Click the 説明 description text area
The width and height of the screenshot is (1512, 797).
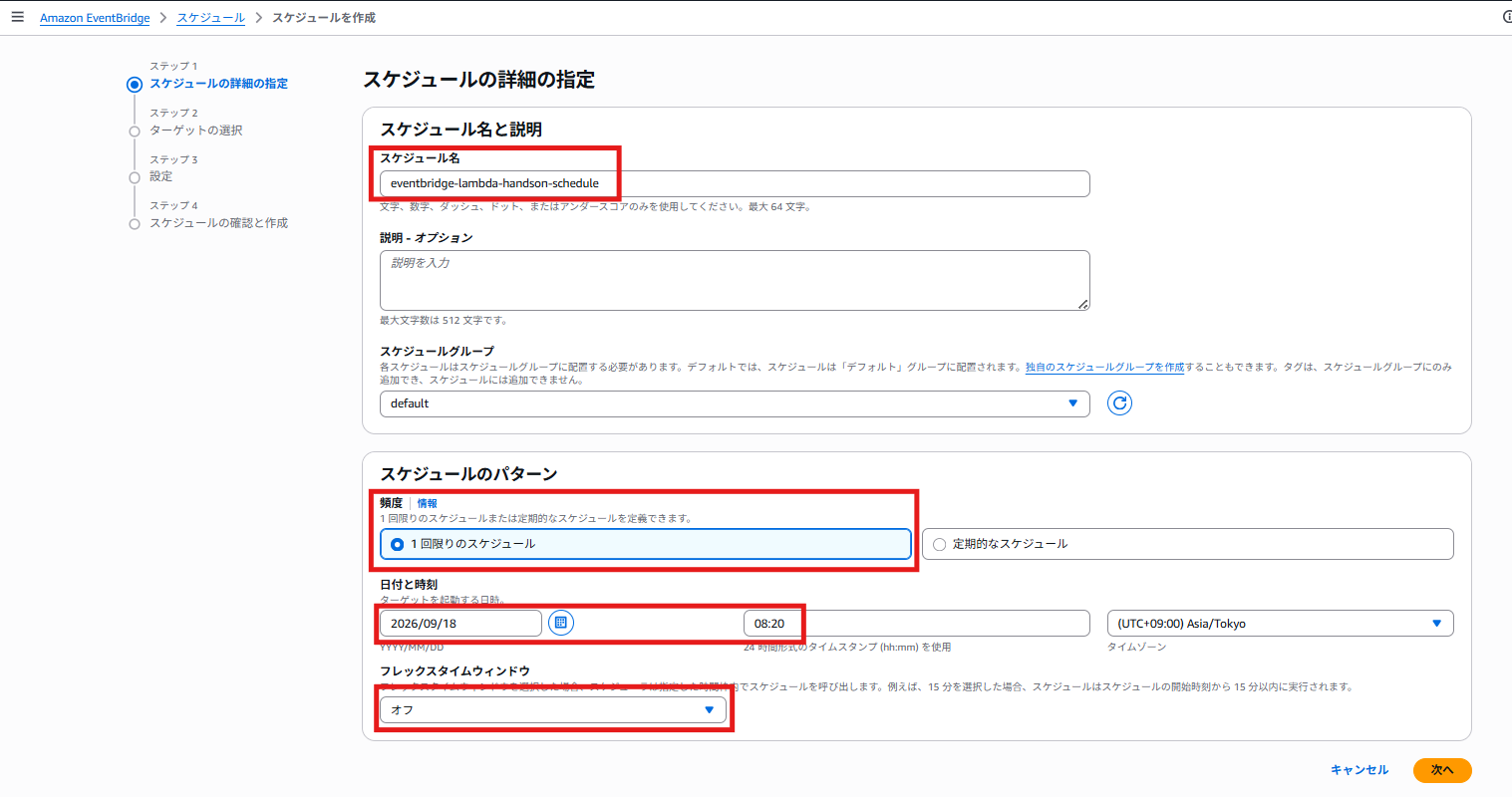735,280
